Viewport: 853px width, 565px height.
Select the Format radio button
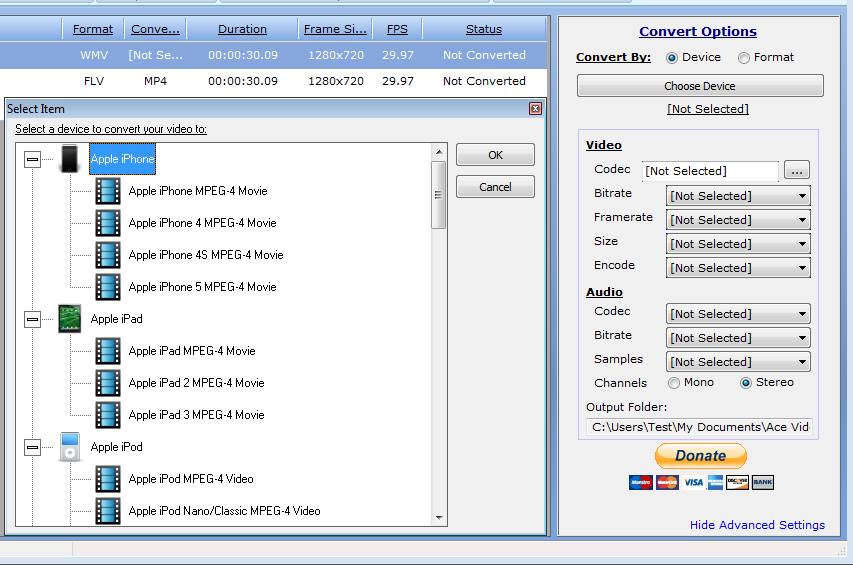coord(743,58)
